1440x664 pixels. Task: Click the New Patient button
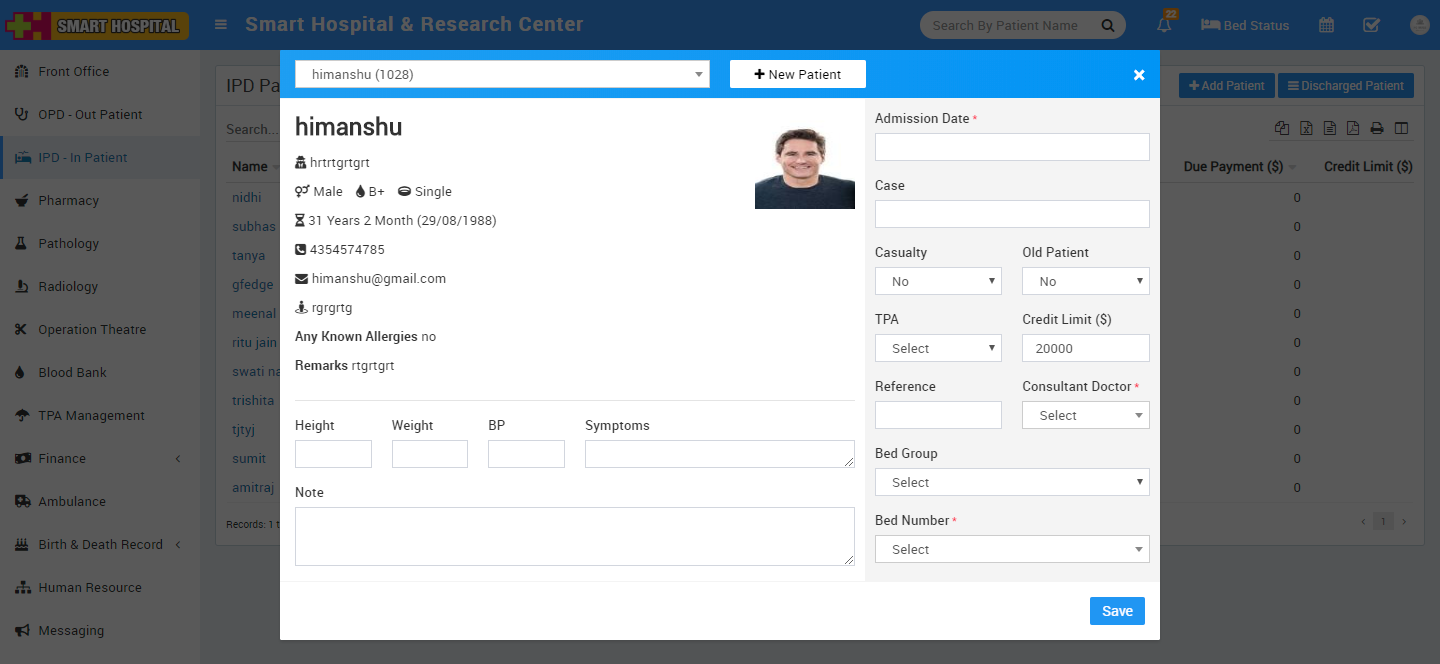(x=797, y=74)
